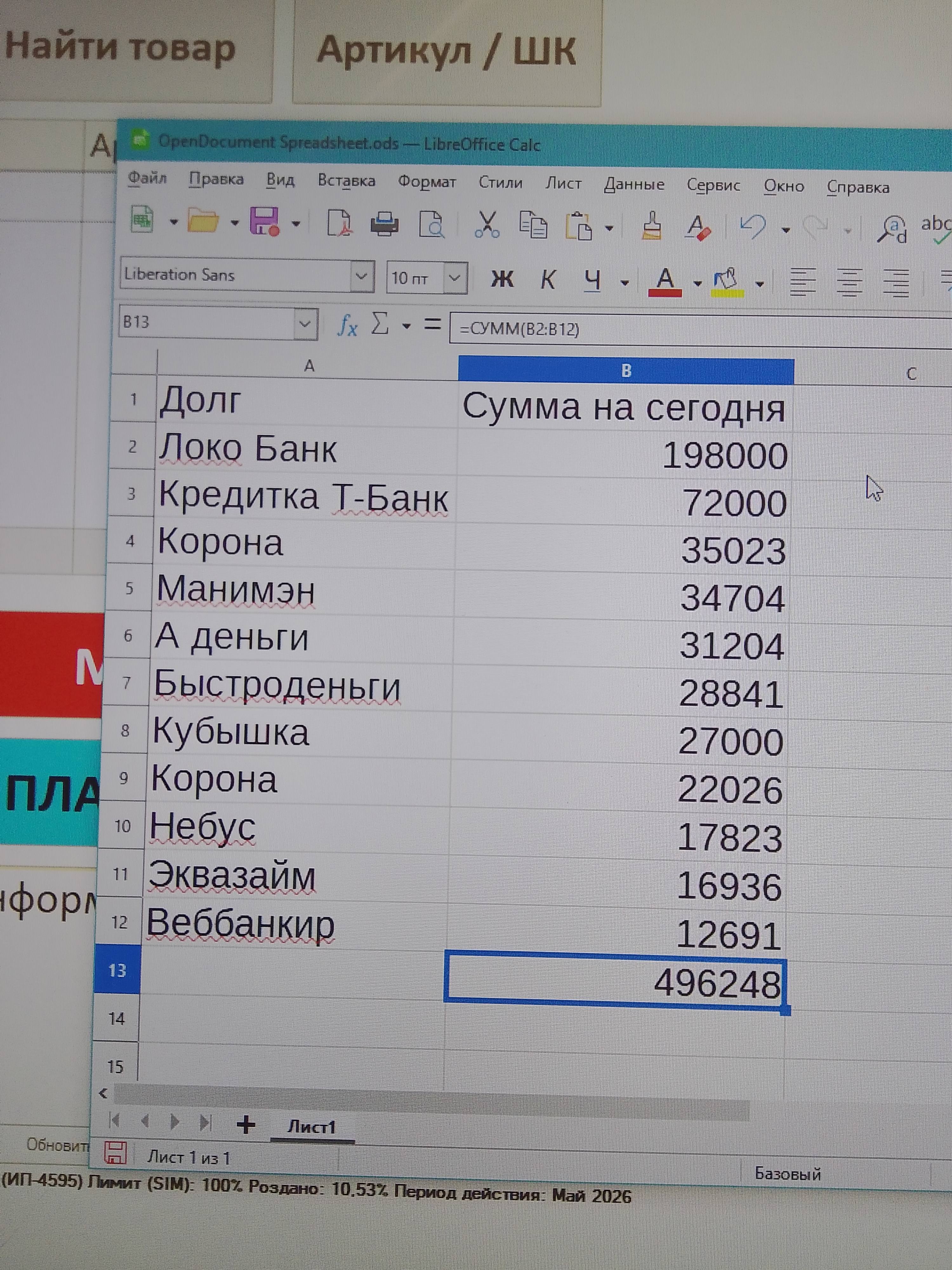Screen dimensions: 952x1270
Task: Select column B header
Action: (x=626, y=370)
